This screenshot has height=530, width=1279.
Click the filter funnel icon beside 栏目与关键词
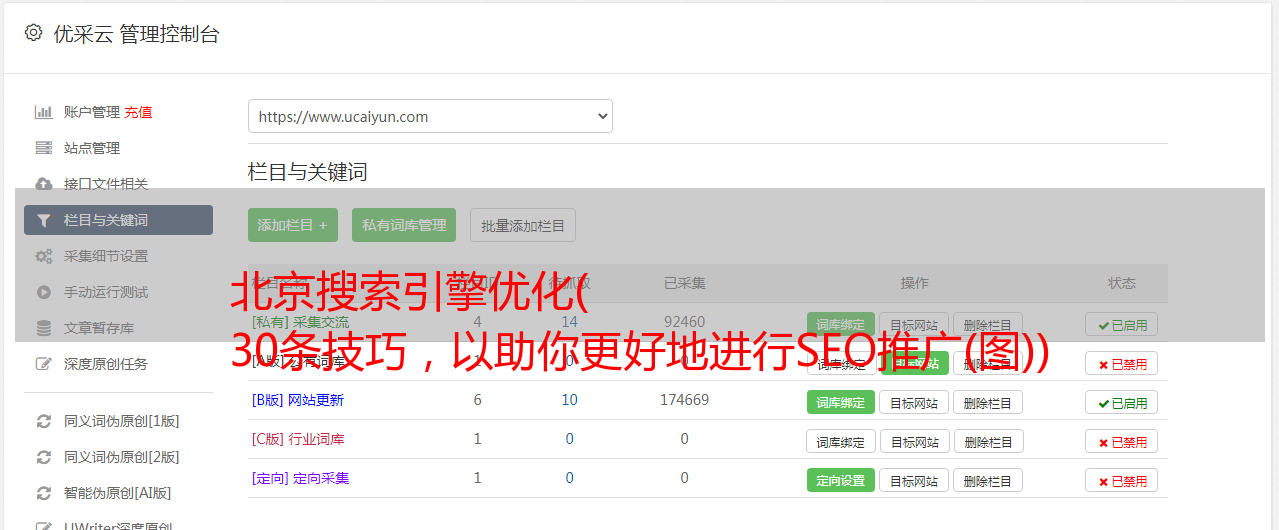[x=44, y=220]
